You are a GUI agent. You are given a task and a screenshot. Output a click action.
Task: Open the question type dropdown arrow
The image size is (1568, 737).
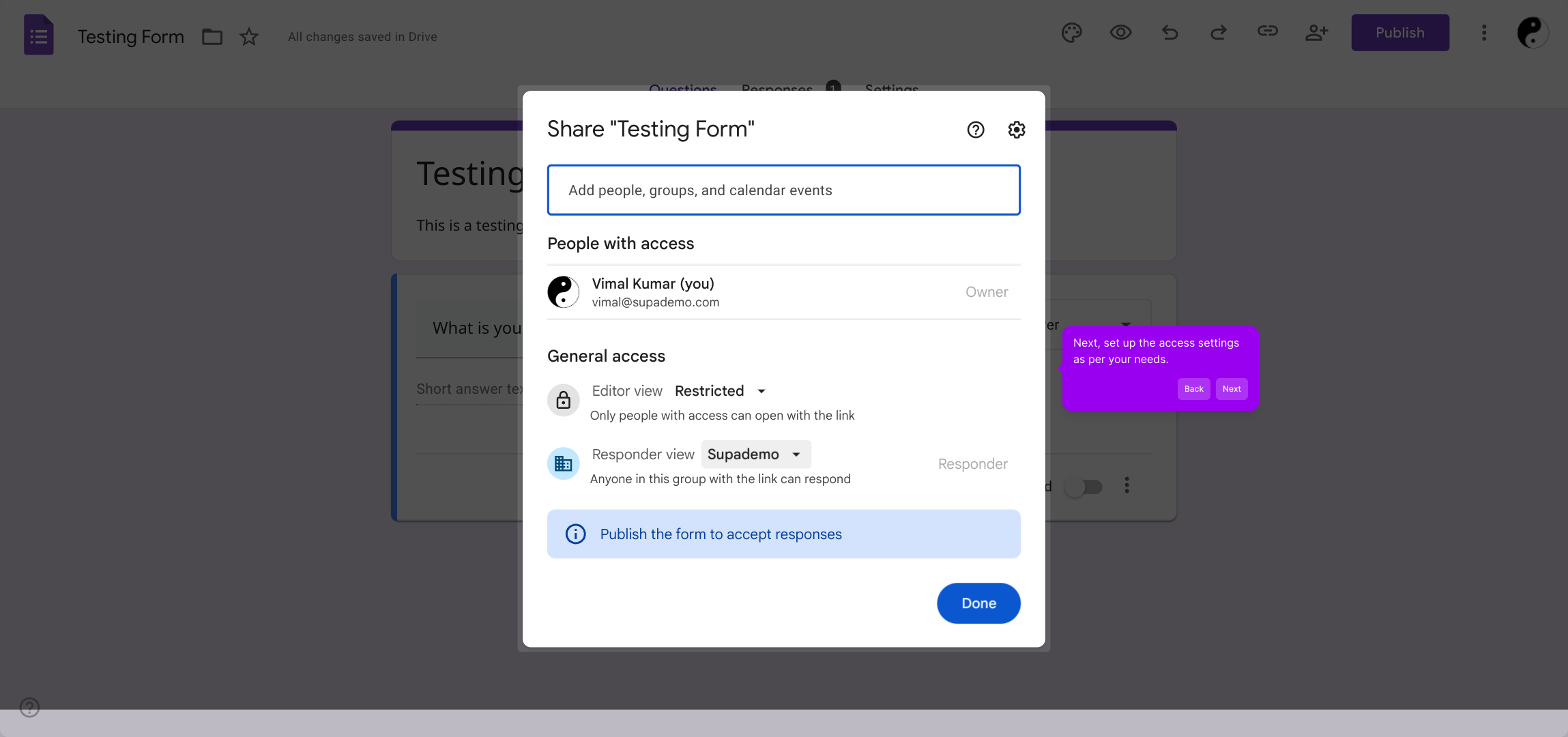click(x=1126, y=323)
